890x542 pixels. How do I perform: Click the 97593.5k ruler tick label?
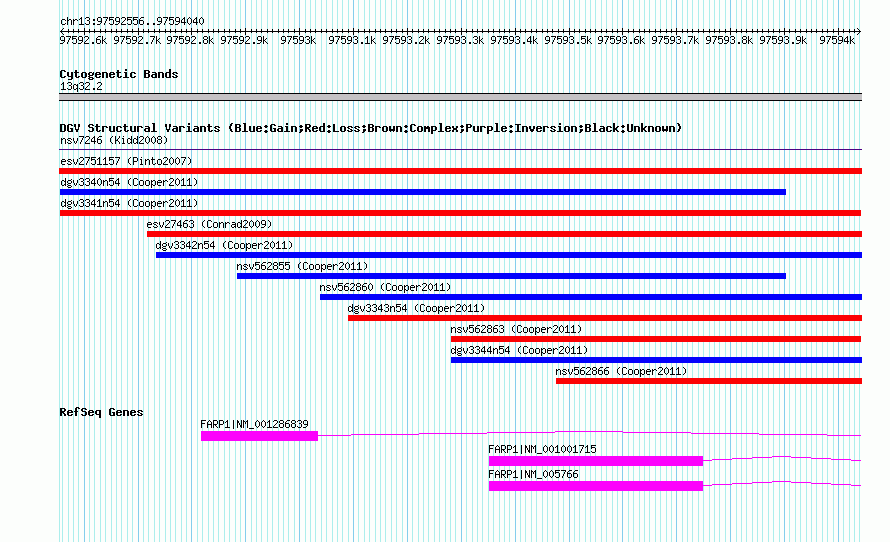[568, 40]
